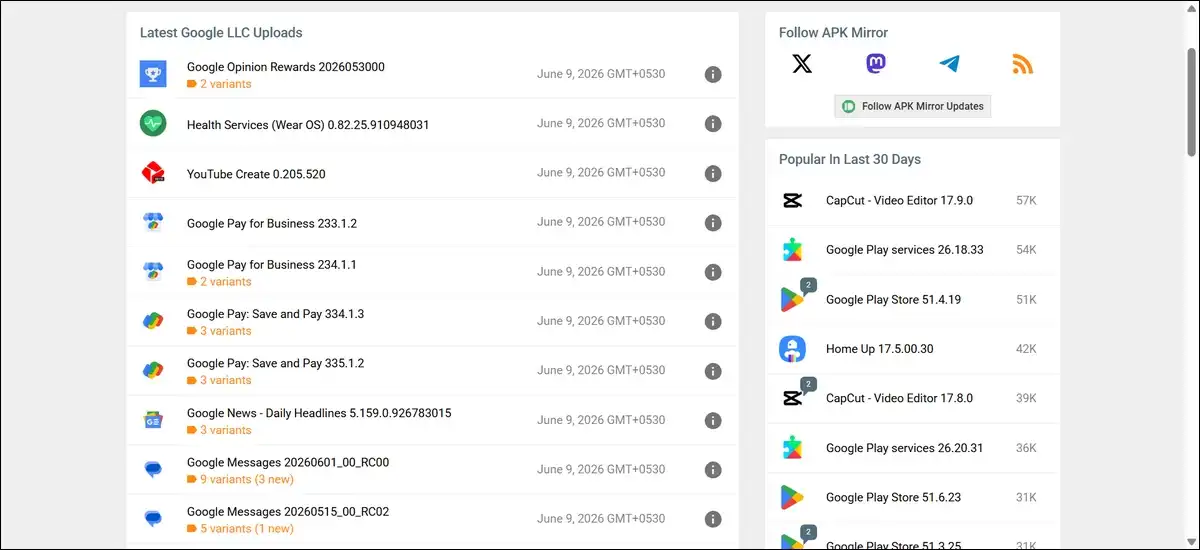
Task: Click the Health Services (Wear OS) app icon
Action: [153, 124]
